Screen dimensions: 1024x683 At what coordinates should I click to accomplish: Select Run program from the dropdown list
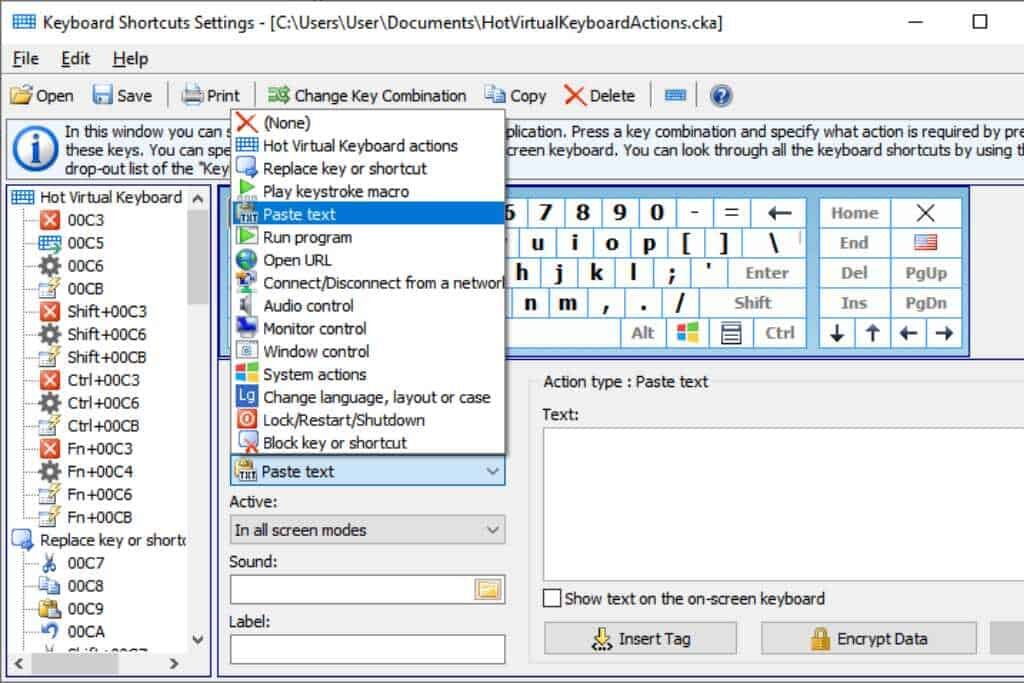coord(307,237)
